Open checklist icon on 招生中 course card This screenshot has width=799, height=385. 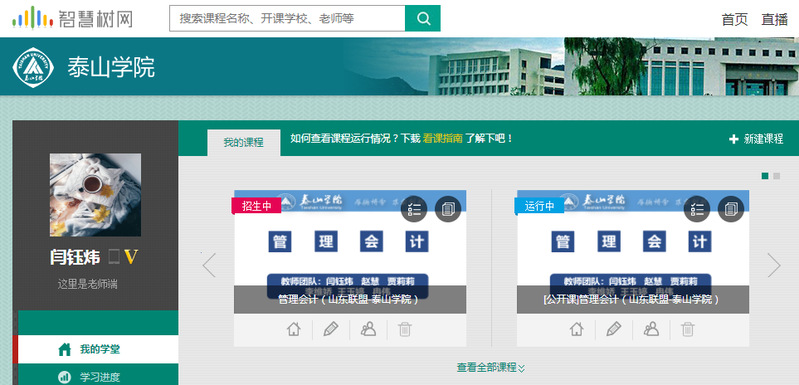(x=414, y=209)
